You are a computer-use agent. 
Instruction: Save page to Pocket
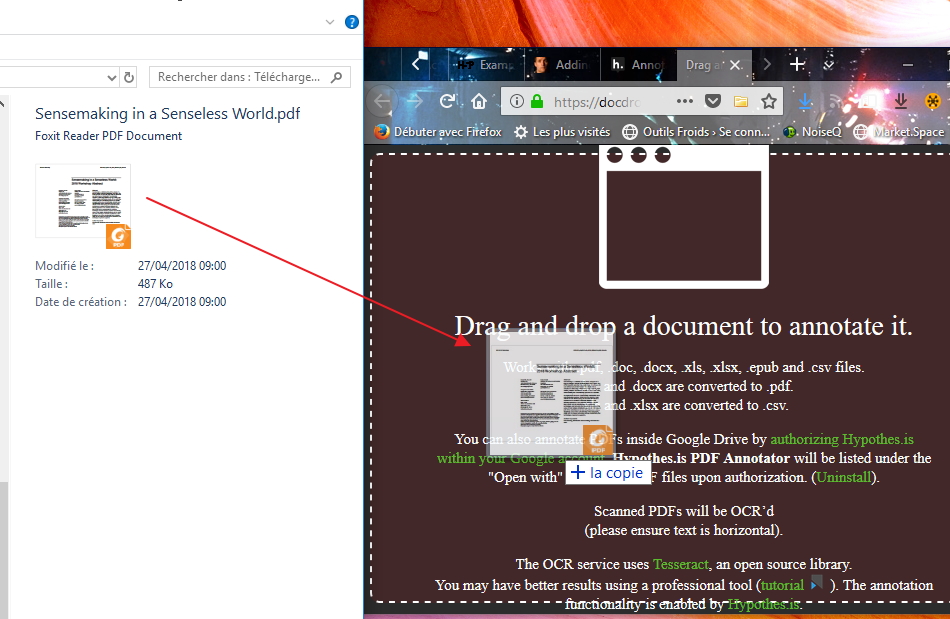[x=712, y=101]
